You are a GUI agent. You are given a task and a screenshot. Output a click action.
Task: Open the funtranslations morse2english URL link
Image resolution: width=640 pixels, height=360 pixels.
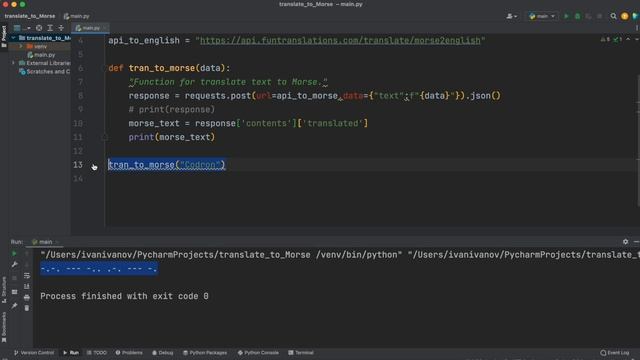340,41
